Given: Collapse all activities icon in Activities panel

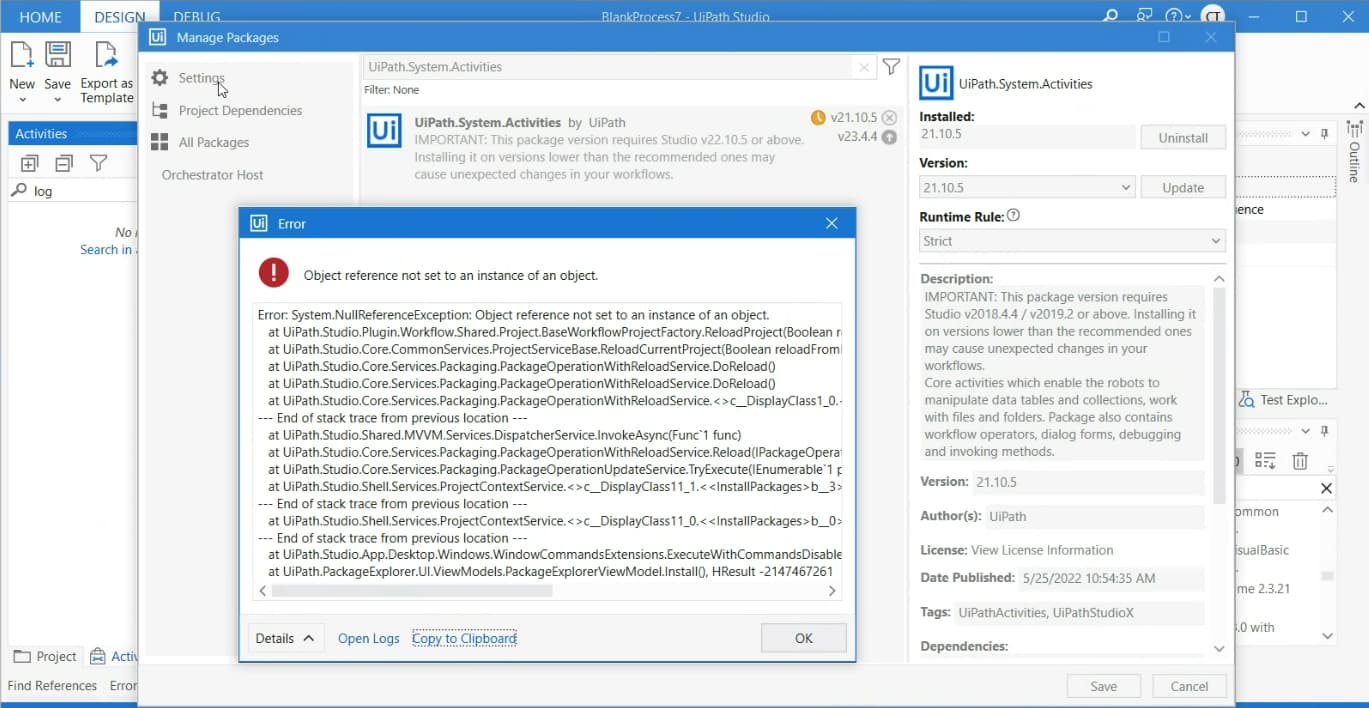Looking at the screenshot, I should 64,163.
